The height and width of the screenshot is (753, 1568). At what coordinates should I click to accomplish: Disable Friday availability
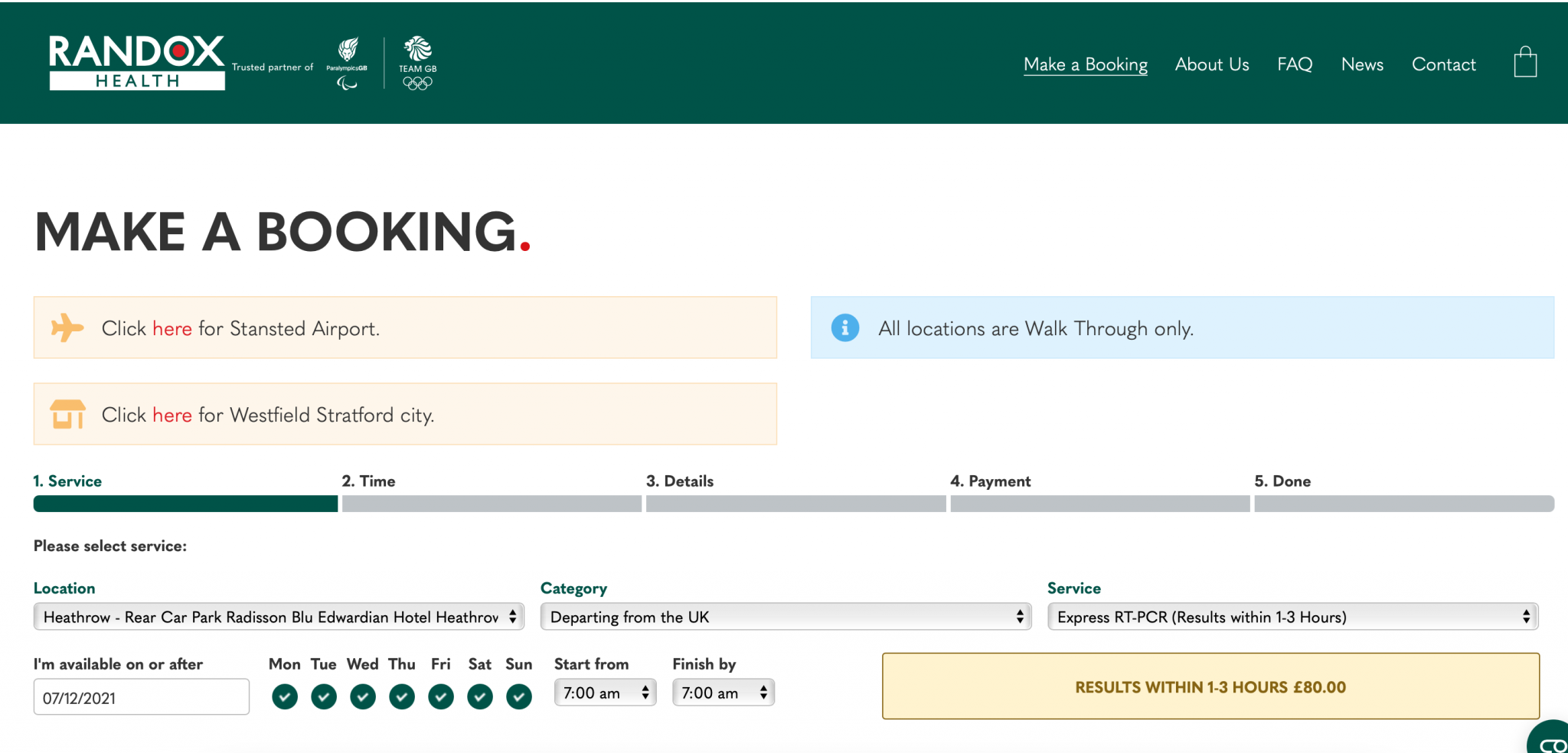tap(441, 696)
